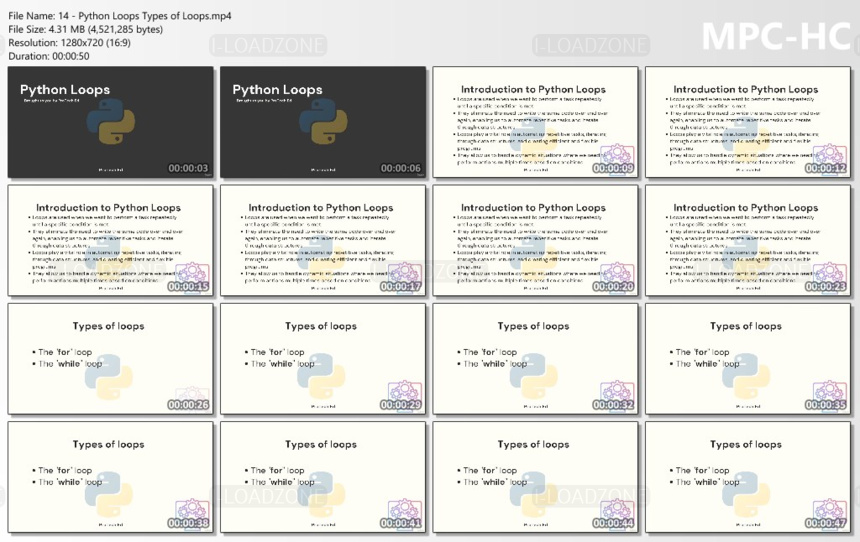
Task: Click the Python logo in the 00:00:06 frame
Action: click(x=323, y=121)
